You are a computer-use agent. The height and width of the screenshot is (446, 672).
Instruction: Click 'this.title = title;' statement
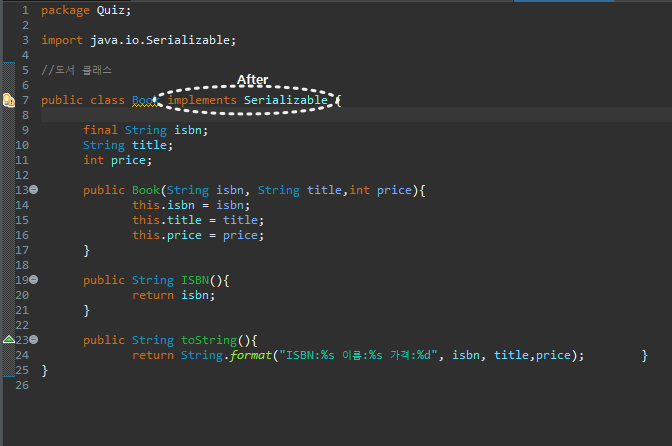click(x=198, y=220)
